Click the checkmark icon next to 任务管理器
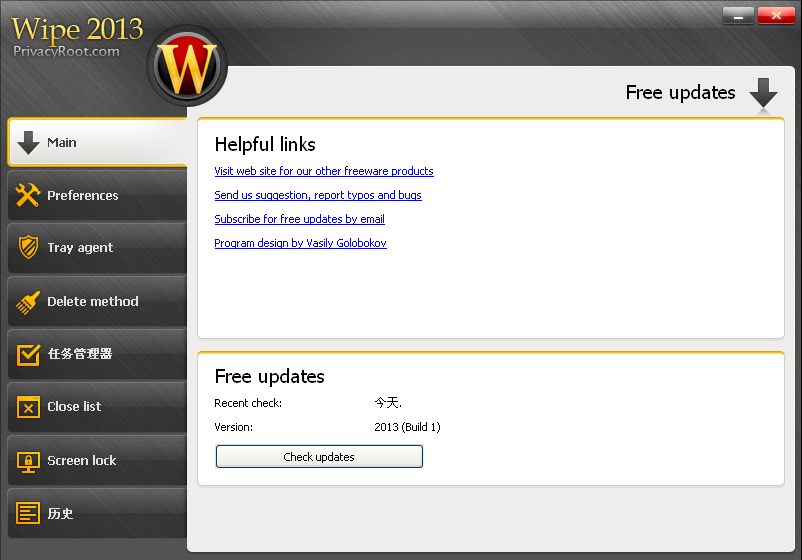Viewport: 802px width, 560px height. 28,354
